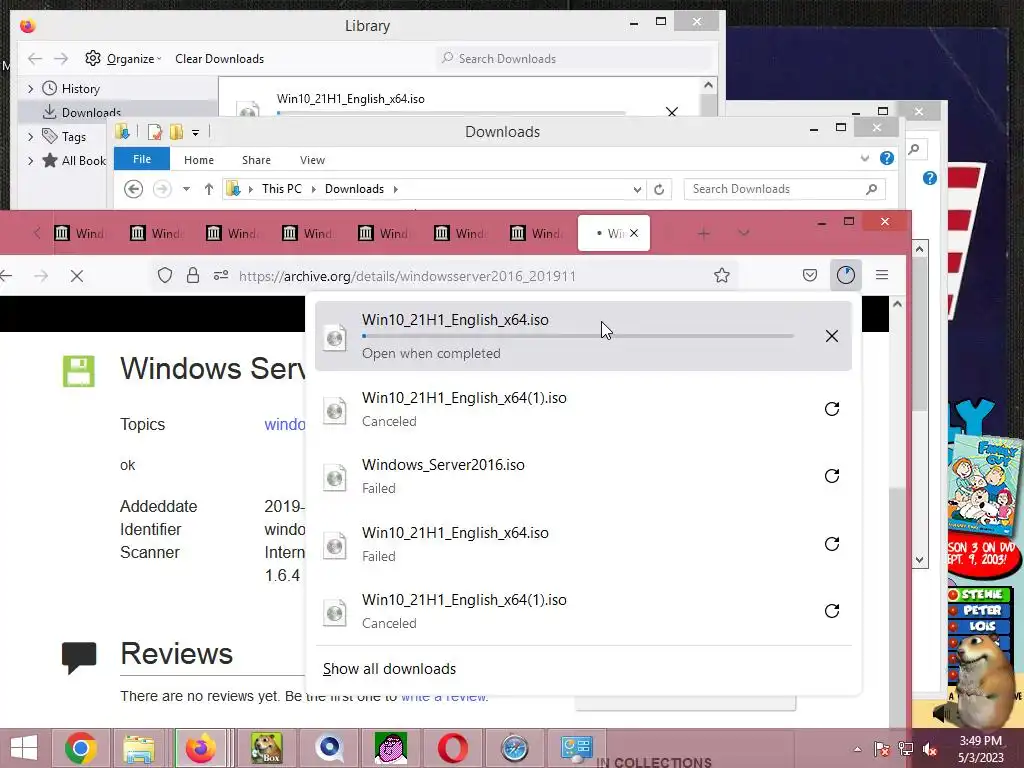Click the Topics link on archive page
This screenshot has width=1024, height=768.
pyautogui.click(x=284, y=424)
